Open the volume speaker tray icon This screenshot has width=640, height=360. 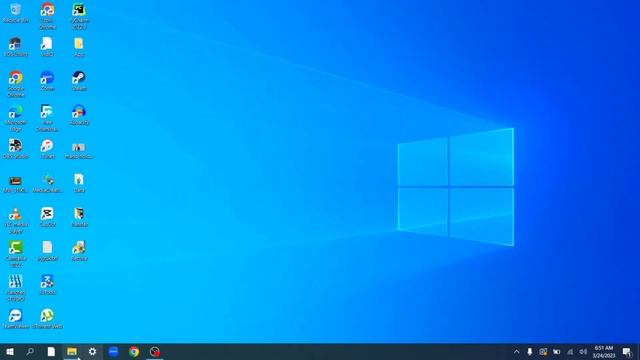pyautogui.click(x=583, y=352)
